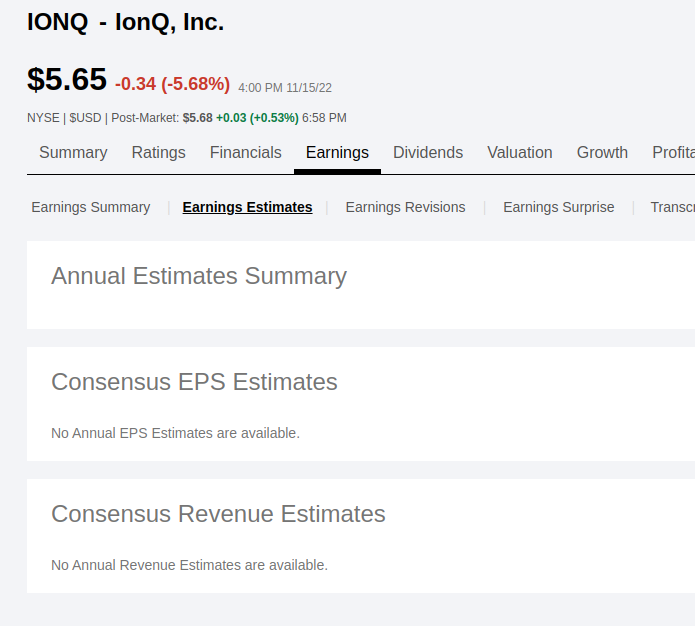The height and width of the screenshot is (626, 695).
Task: Click the IONQ - IonQ, Inc. title
Action: point(126,22)
